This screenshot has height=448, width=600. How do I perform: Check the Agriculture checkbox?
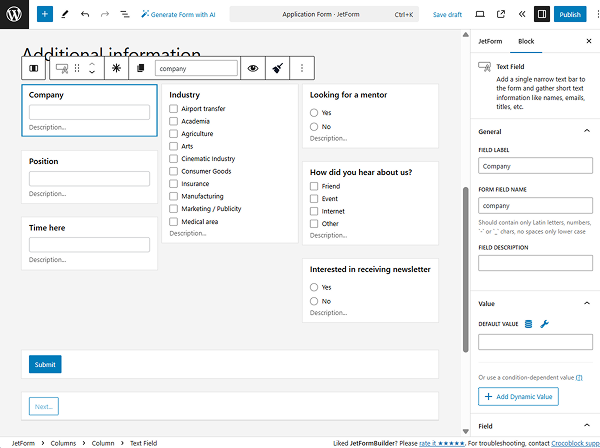[173, 134]
